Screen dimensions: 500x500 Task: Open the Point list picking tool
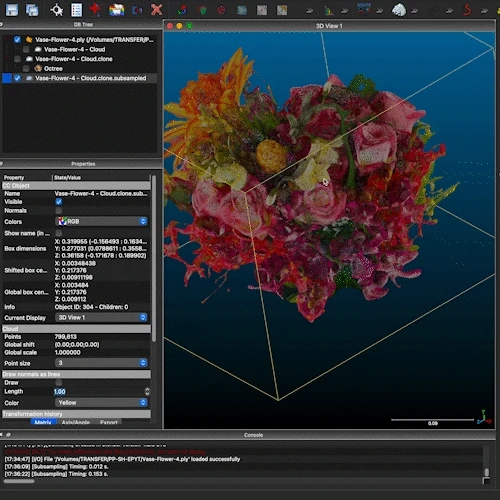(77, 10)
